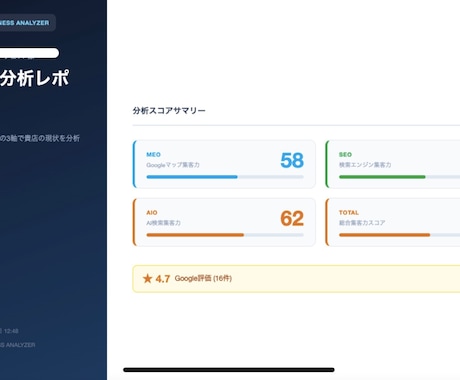Screen dimensions: 460x380
Task: Click the 総合集客力スコア subtitle
Action: coord(362,223)
